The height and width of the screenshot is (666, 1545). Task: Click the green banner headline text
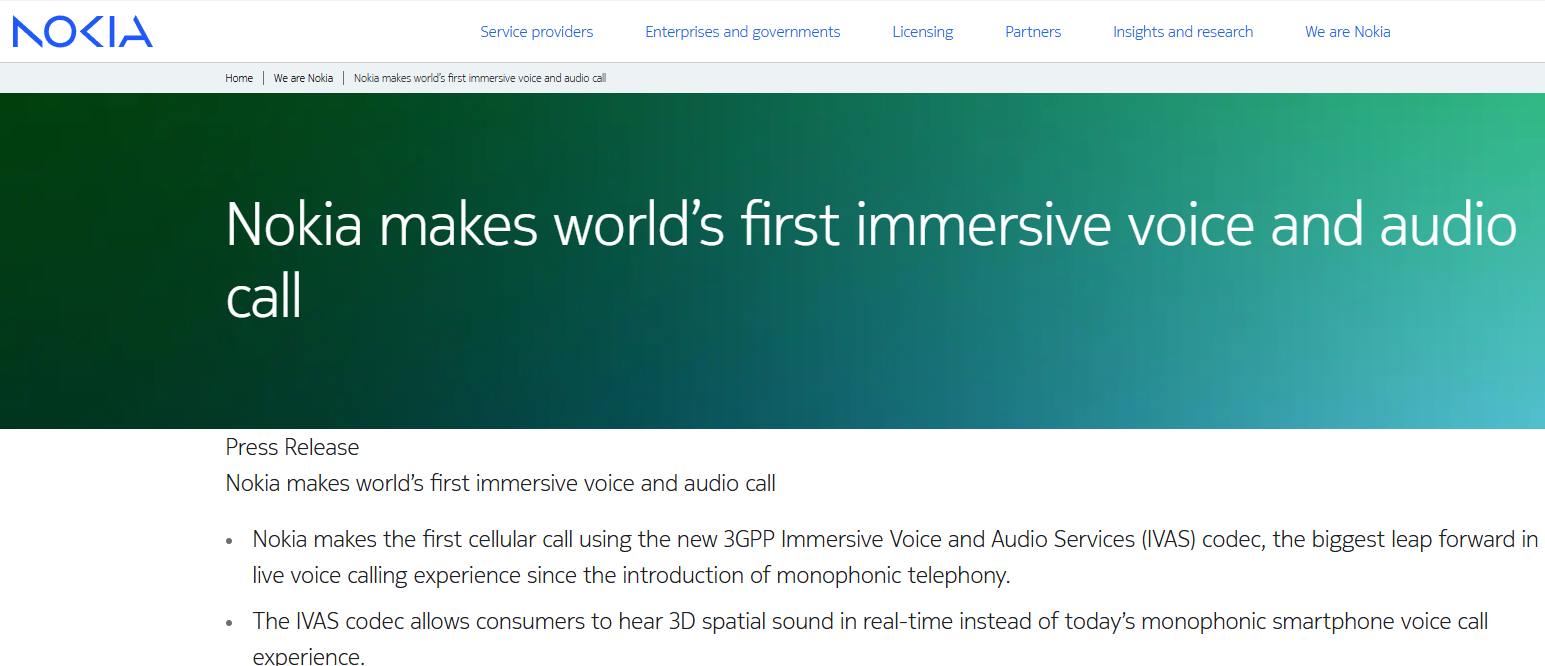[871, 260]
